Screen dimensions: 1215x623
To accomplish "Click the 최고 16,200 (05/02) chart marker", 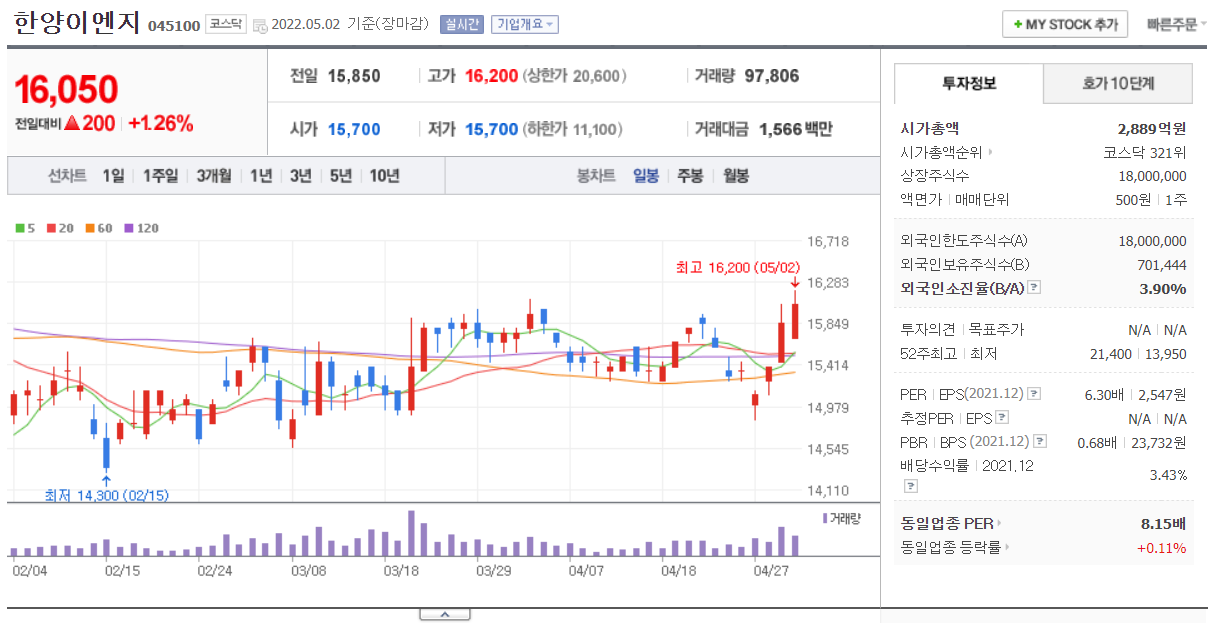I will tap(740, 267).
